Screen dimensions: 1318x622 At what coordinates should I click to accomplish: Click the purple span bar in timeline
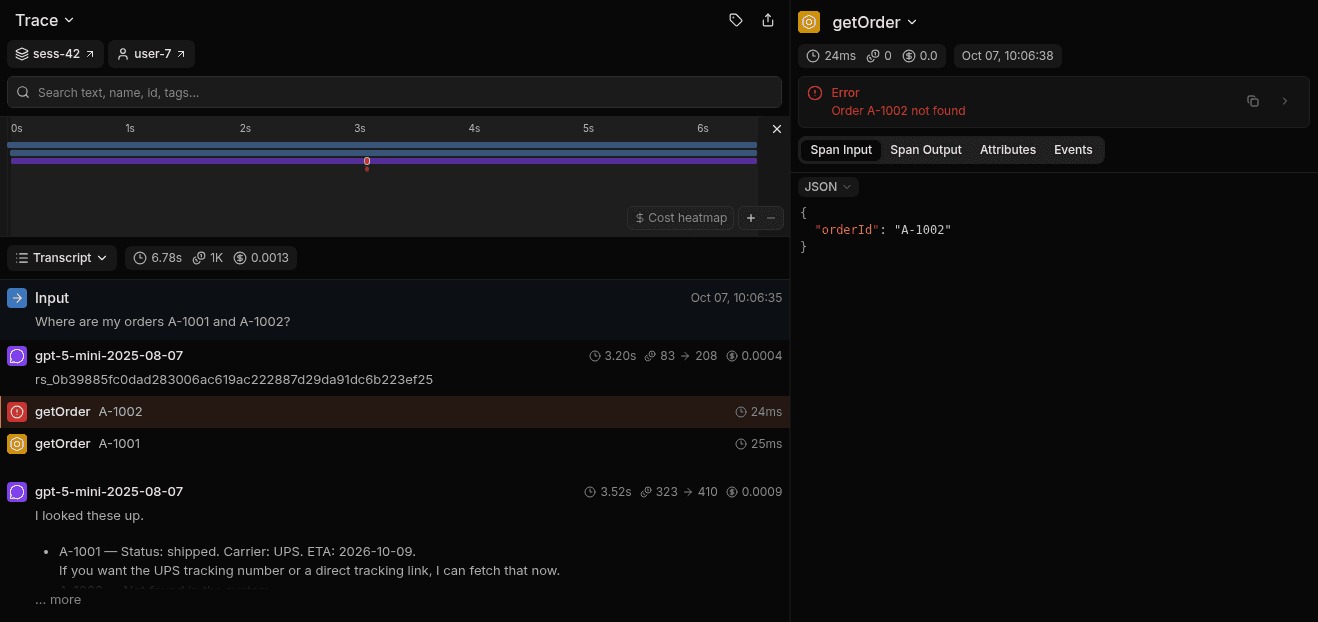pyautogui.click(x=384, y=160)
